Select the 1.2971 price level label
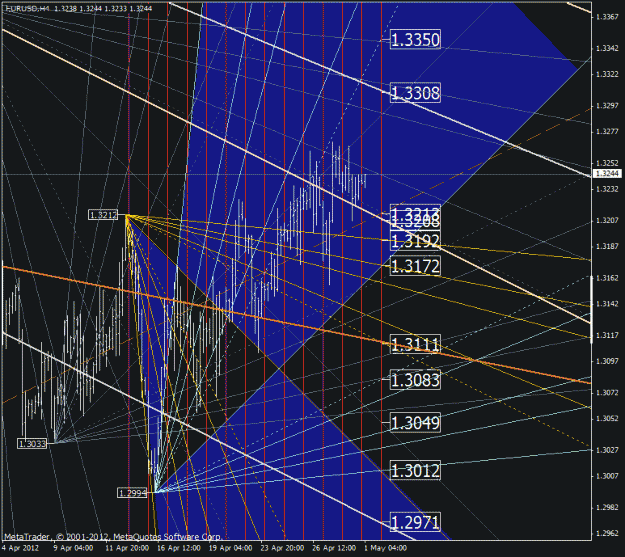Screen dimensions: 625x557 [415, 522]
